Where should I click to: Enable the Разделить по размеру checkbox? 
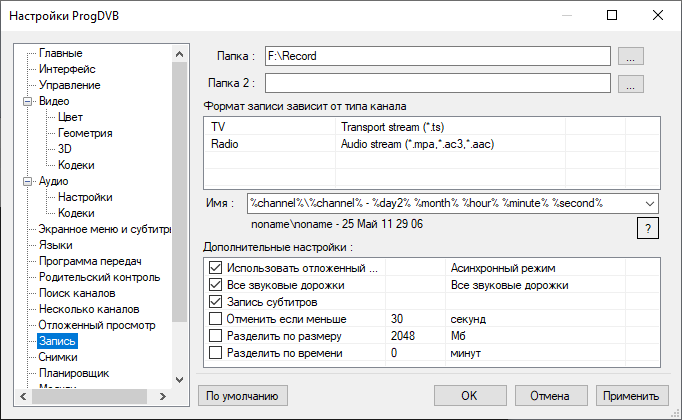215,336
